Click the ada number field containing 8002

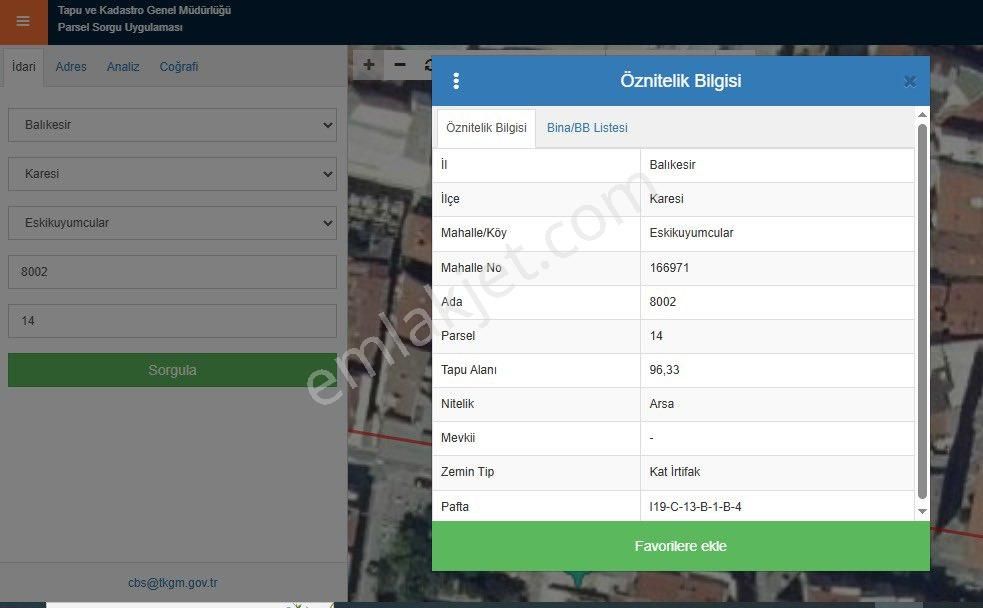tap(171, 270)
